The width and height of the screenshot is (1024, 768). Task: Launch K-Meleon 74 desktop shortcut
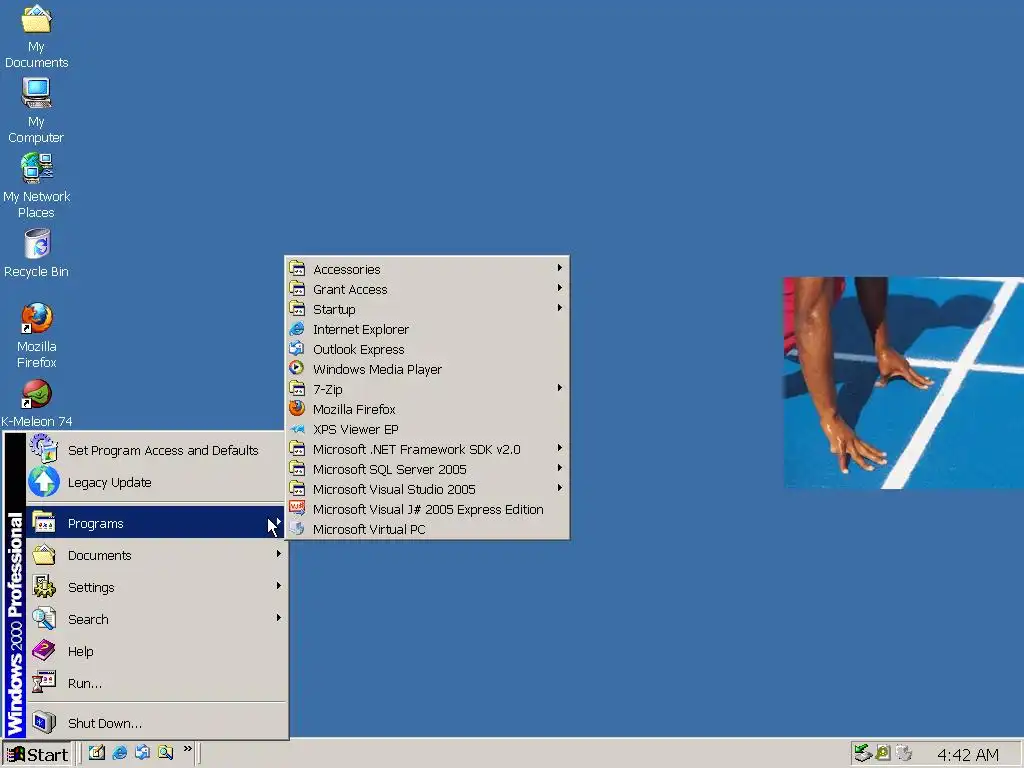click(x=37, y=404)
